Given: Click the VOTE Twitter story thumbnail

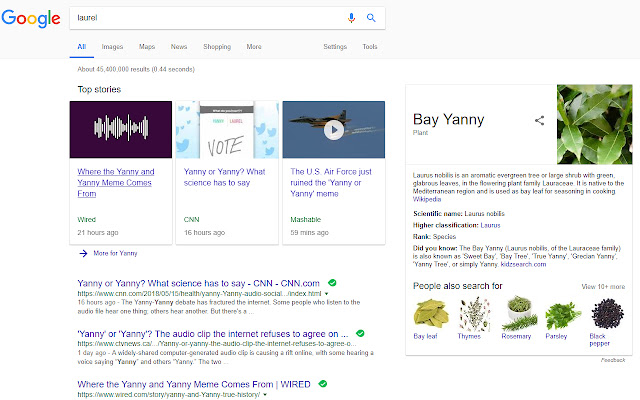Looking at the screenshot, I should (x=227, y=129).
